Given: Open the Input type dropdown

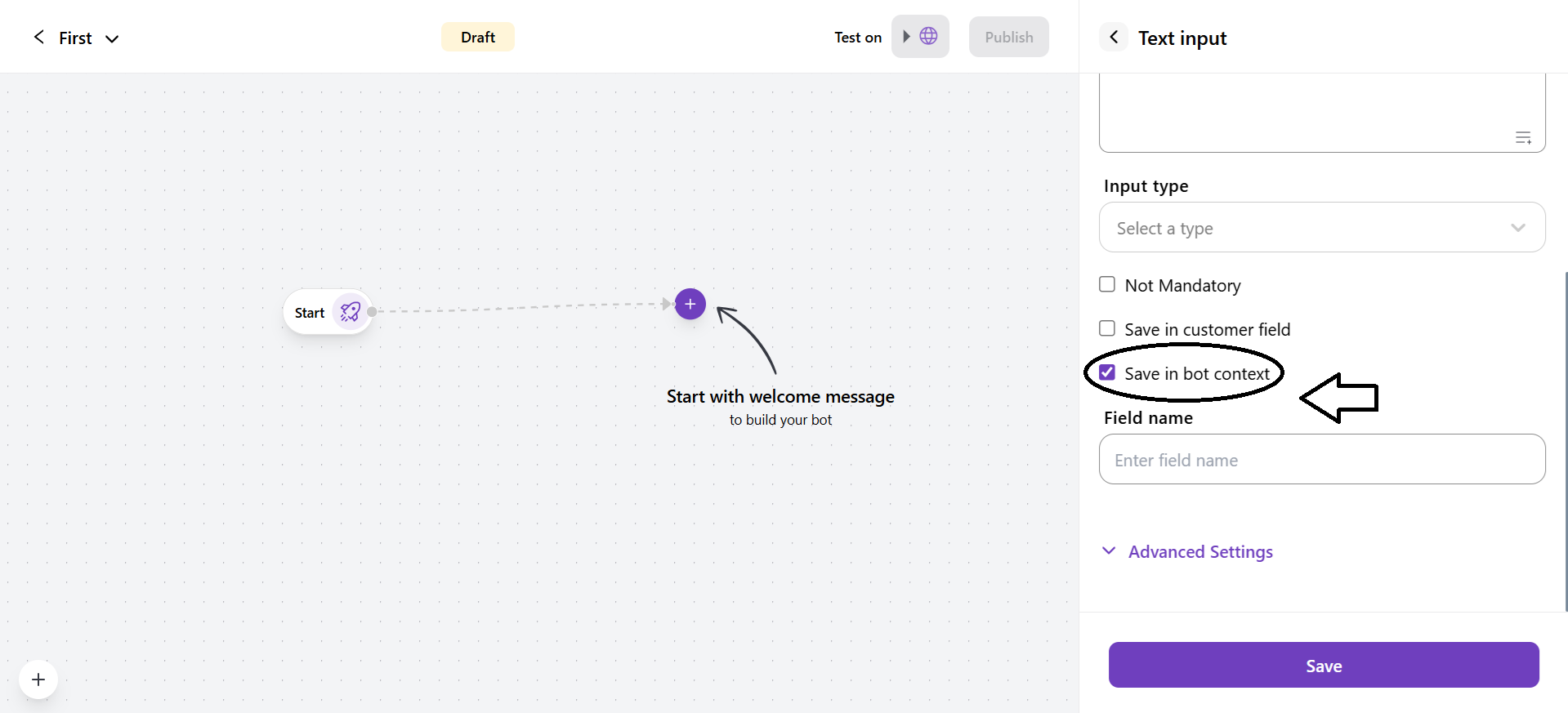Looking at the screenshot, I should pyautogui.click(x=1321, y=228).
